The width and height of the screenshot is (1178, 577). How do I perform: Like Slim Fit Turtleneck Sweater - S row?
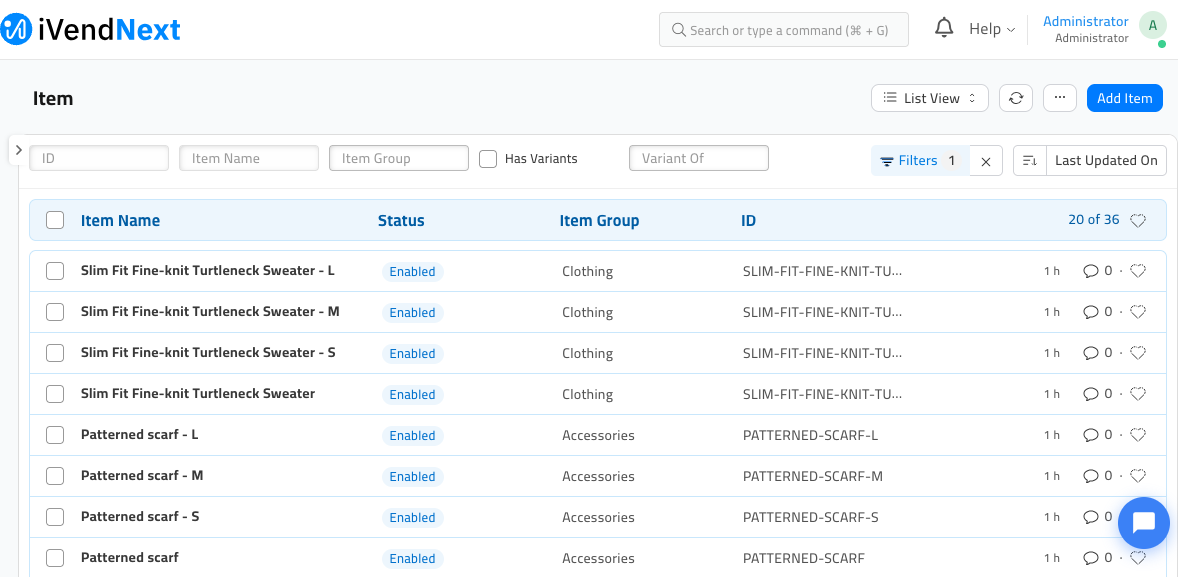pyautogui.click(x=1138, y=353)
